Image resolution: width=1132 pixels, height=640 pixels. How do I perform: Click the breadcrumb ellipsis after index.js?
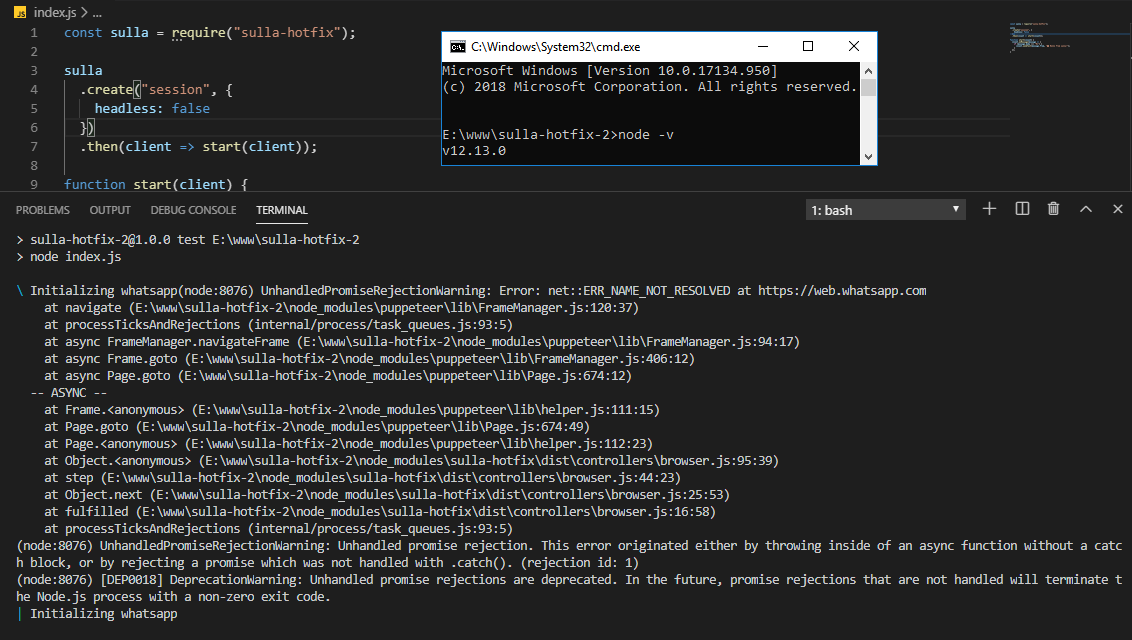(97, 12)
